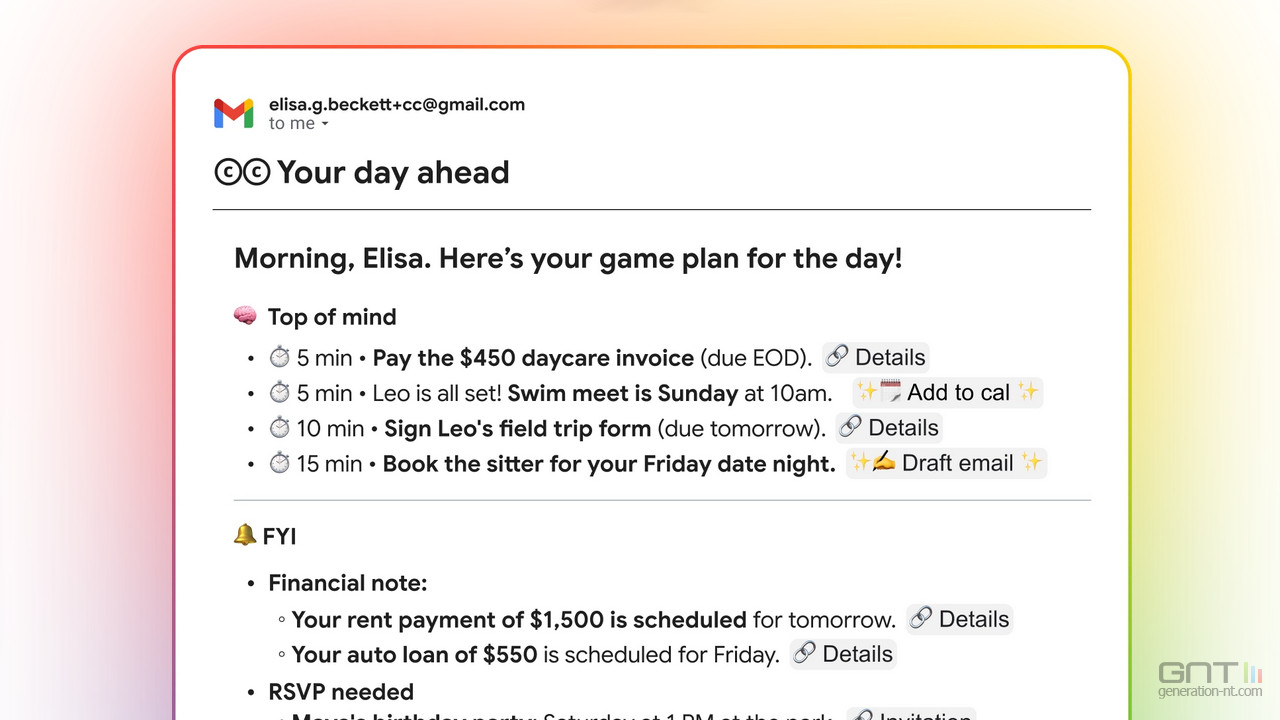This screenshot has width=1280, height=720.
Task: Click the bell icon beside FYI
Action: point(244,536)
